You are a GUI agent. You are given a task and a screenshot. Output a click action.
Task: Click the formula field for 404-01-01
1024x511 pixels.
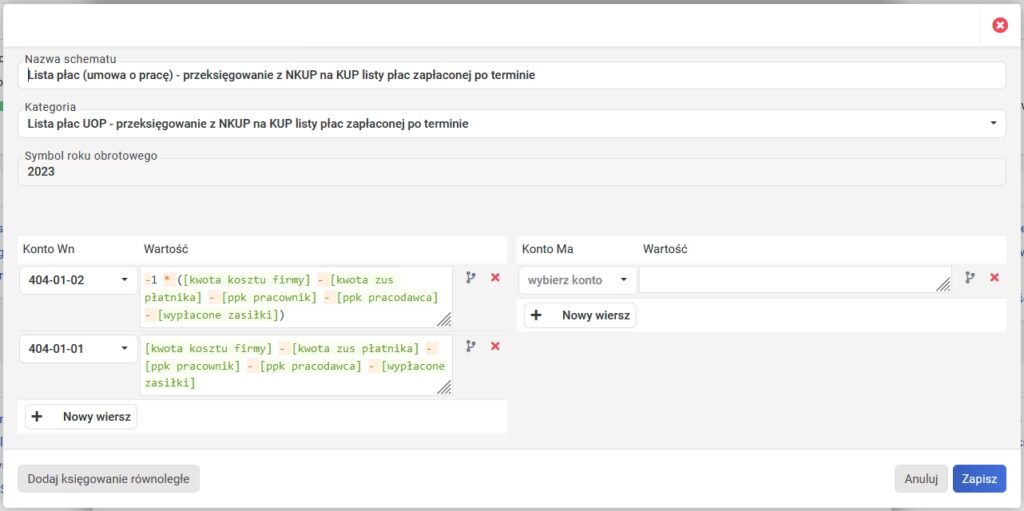click(295, 365)
